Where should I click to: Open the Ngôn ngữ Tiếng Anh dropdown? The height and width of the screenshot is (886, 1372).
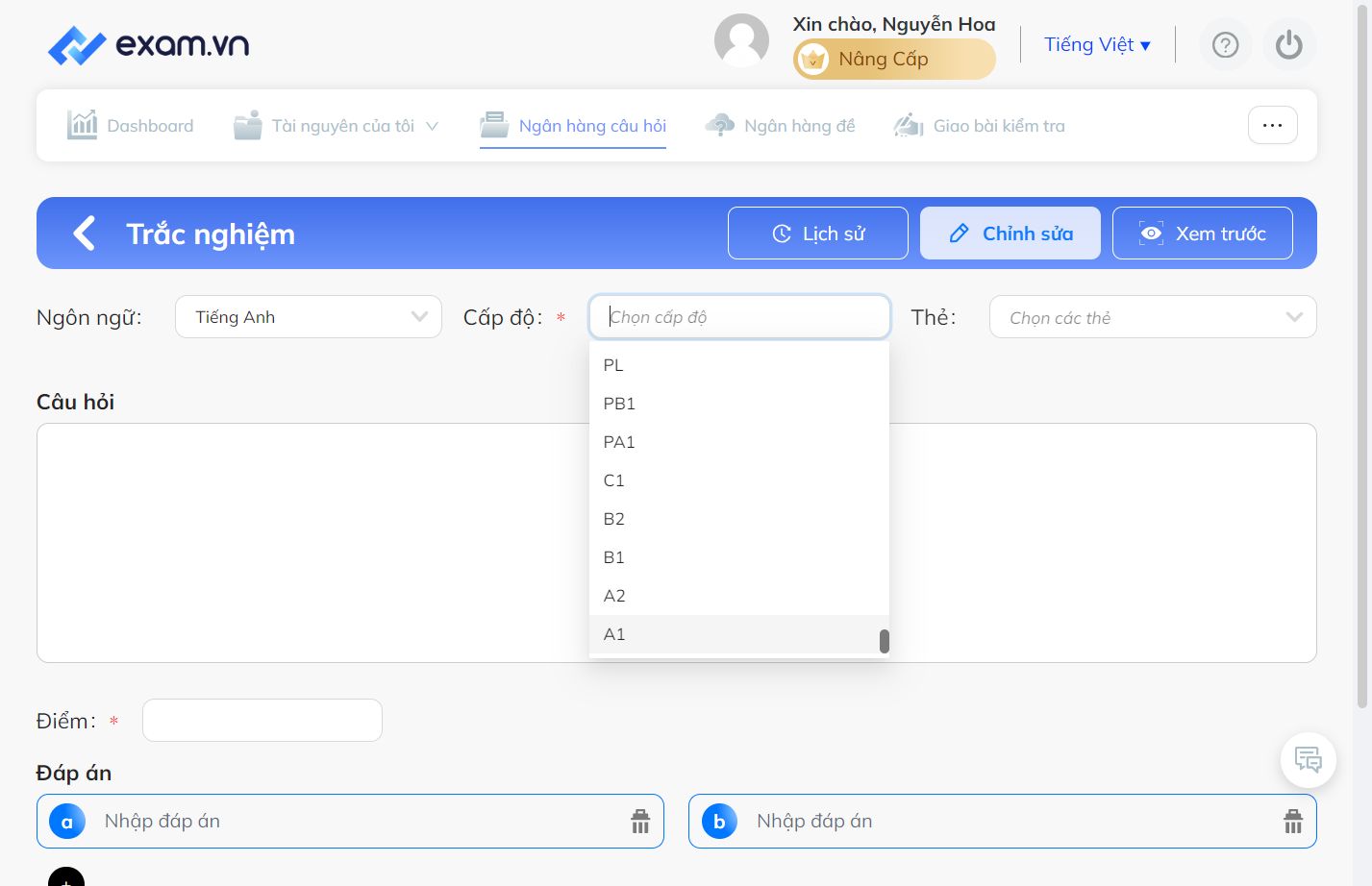309,317
